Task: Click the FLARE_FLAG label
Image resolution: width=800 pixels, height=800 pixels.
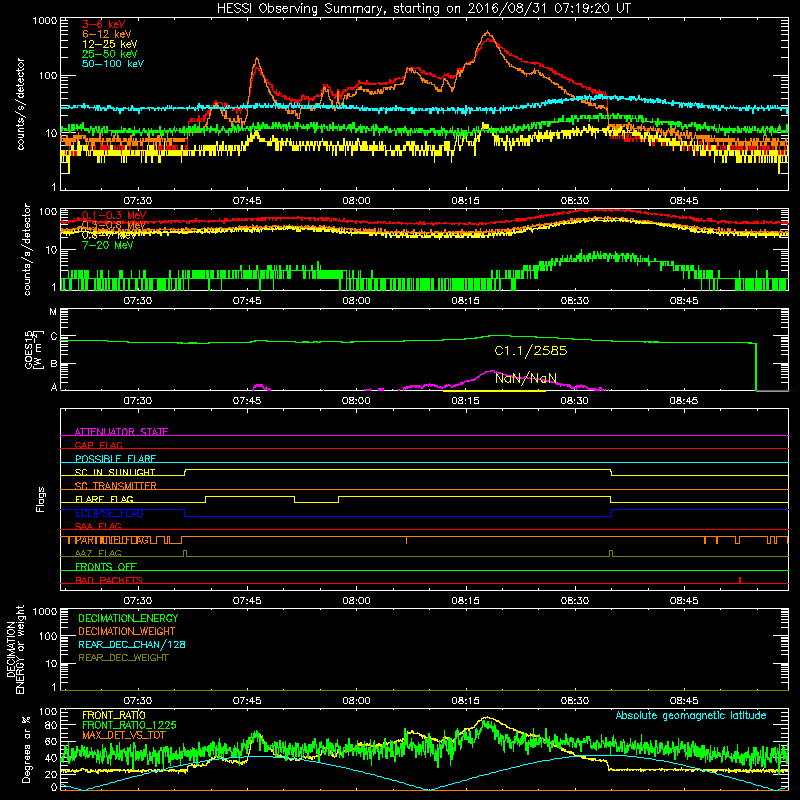Action: click(x=104, y=499)
